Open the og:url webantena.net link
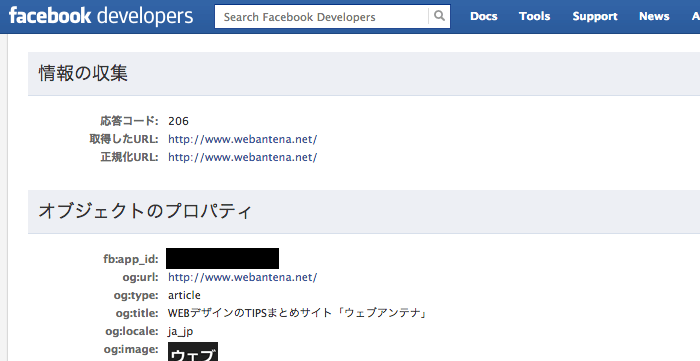This screenshot has width=700, height=361. click(242, 277)
